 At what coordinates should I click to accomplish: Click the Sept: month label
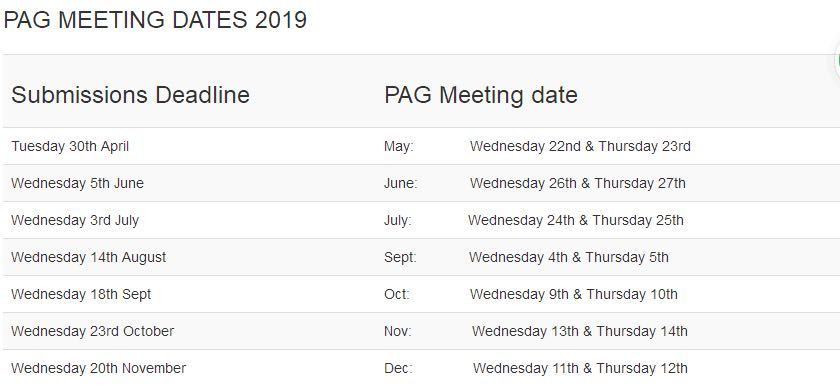coord(400,257)
